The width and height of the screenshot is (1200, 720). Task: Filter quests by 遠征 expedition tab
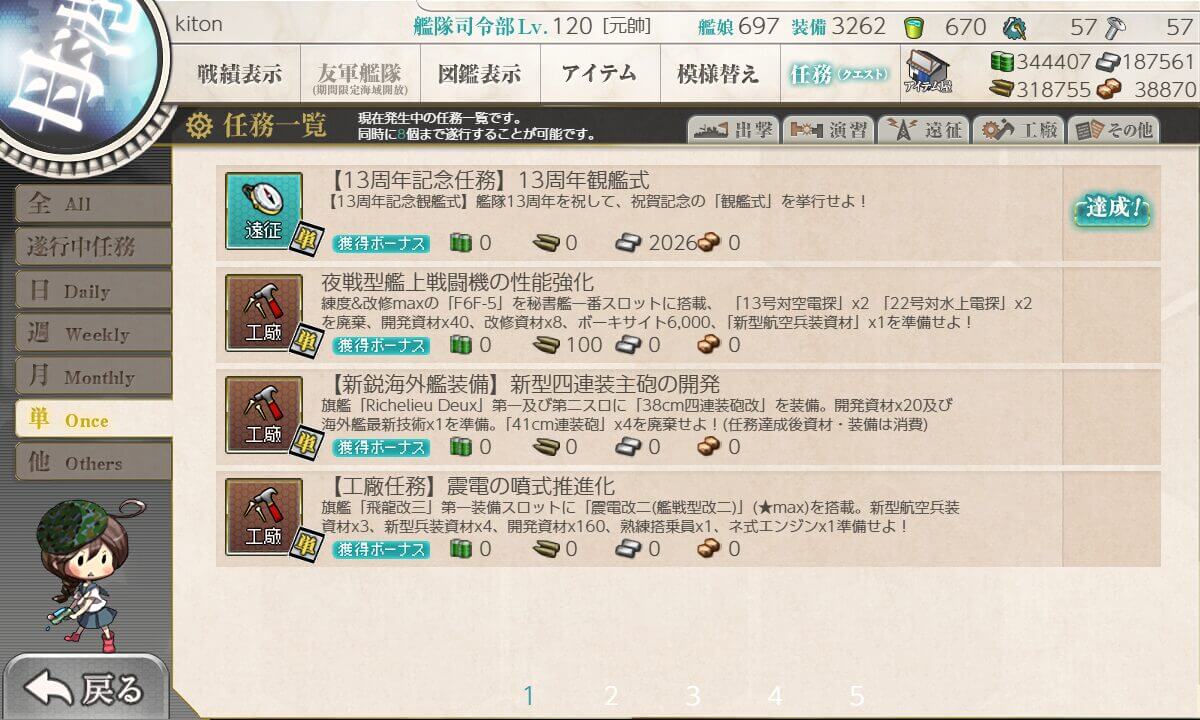922,130
